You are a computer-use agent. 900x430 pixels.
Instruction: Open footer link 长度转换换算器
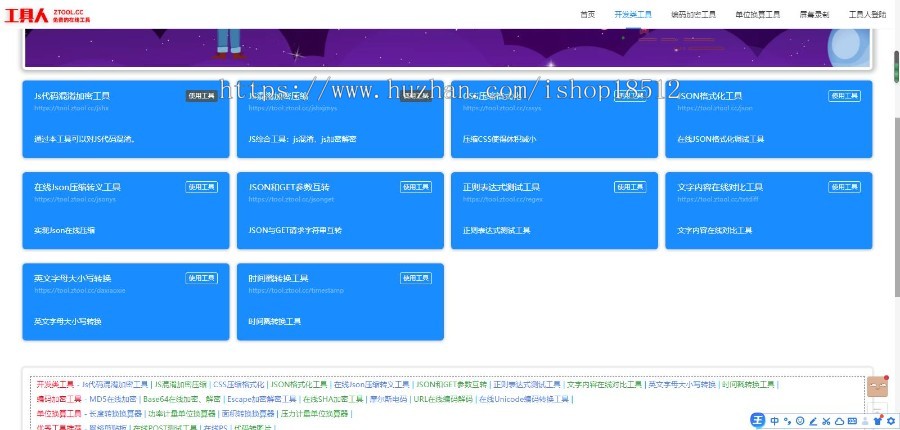pos(115,413)
